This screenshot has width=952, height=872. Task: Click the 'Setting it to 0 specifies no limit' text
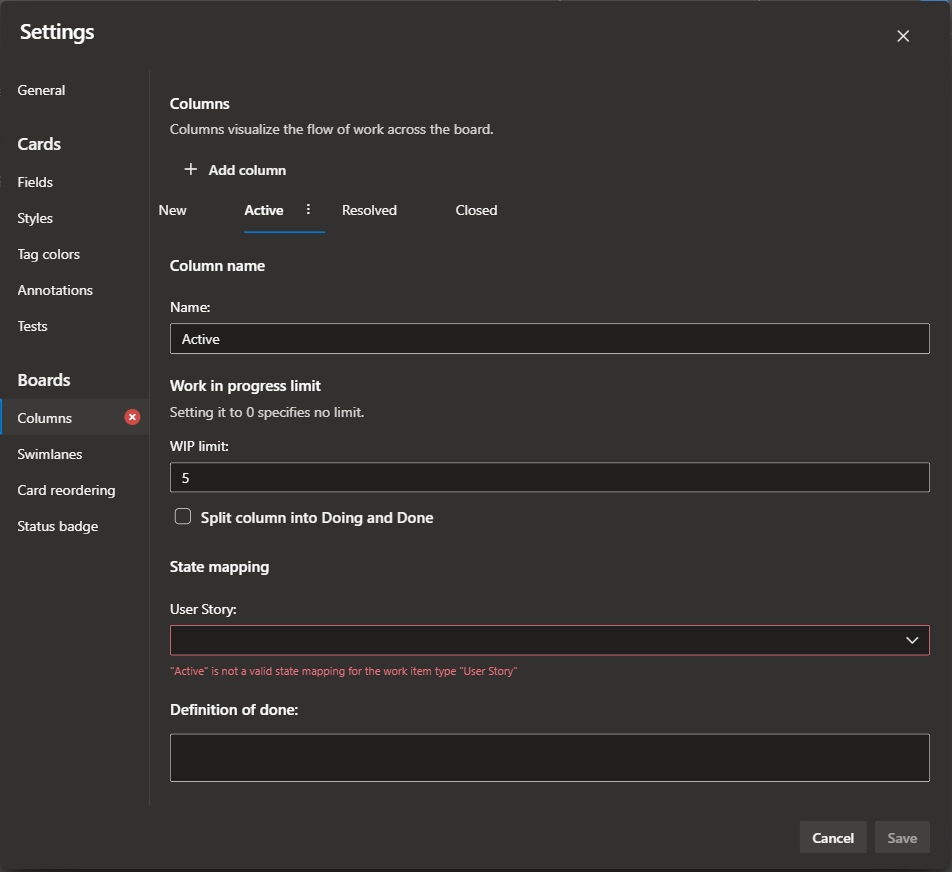pos(267,412)
